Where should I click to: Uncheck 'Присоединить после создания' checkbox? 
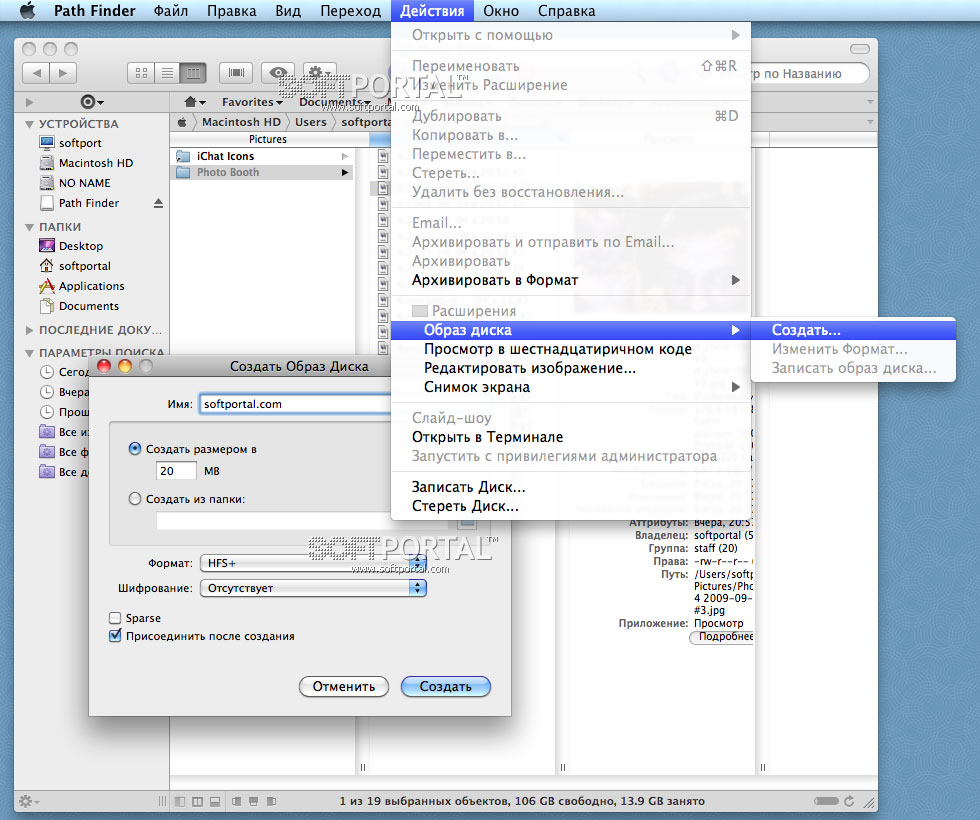click(115, 636)
